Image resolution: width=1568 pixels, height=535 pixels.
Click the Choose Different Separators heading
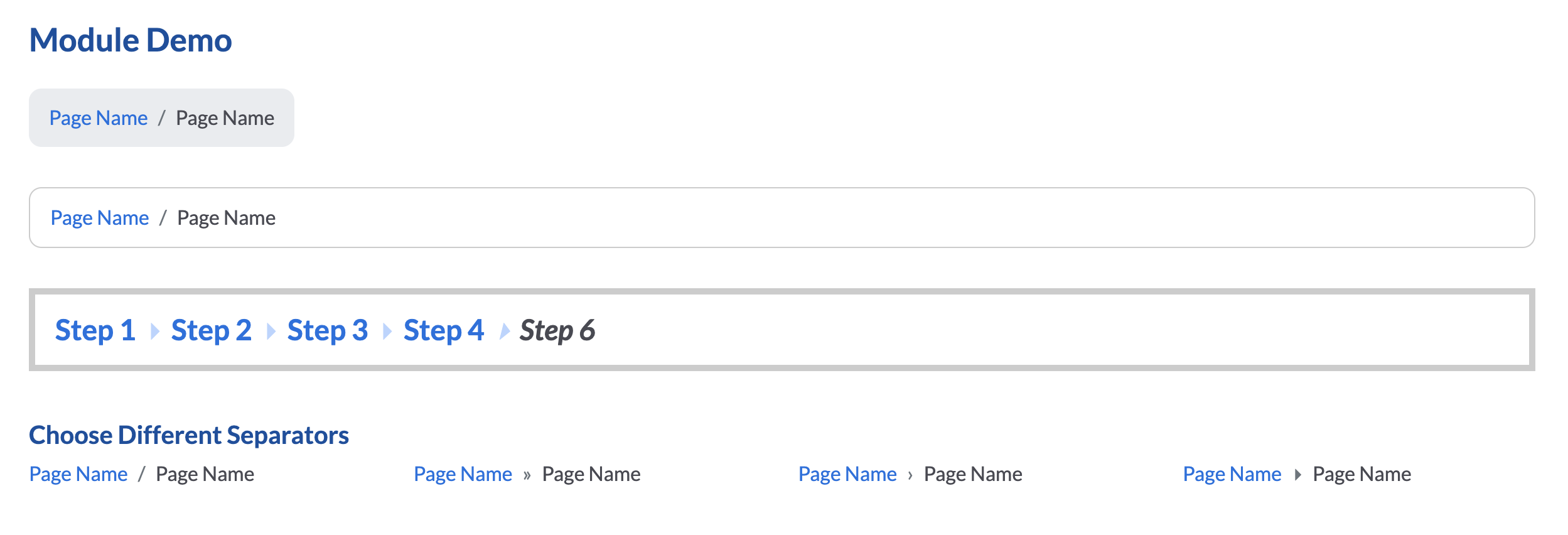[x=190, y=434]
